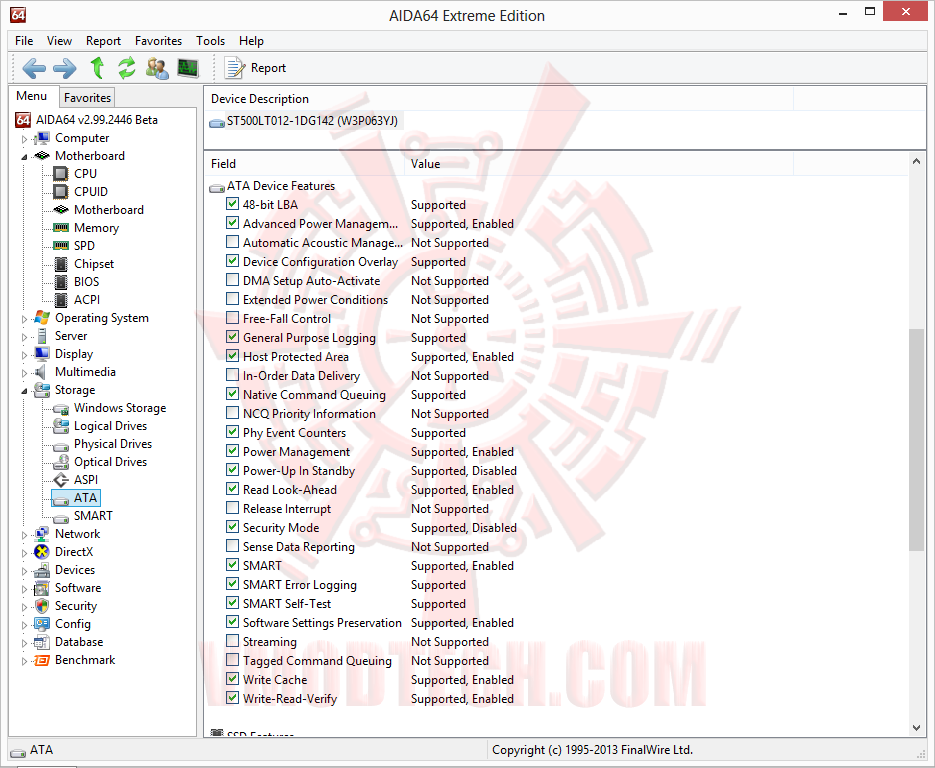Toggle the Native Command Queuing checkbox
The width and height of the screenshot is (935, 768).
click(x=233, y=394)
